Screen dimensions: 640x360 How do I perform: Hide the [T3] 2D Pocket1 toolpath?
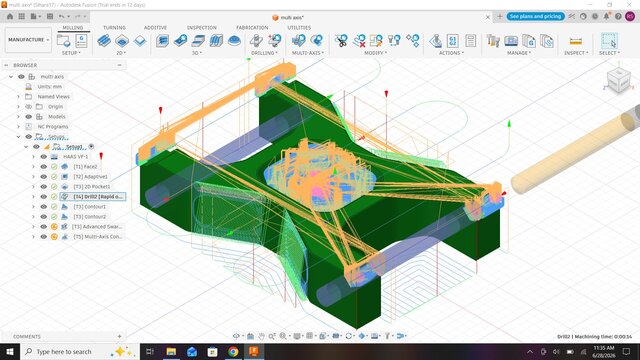point(43,187)
